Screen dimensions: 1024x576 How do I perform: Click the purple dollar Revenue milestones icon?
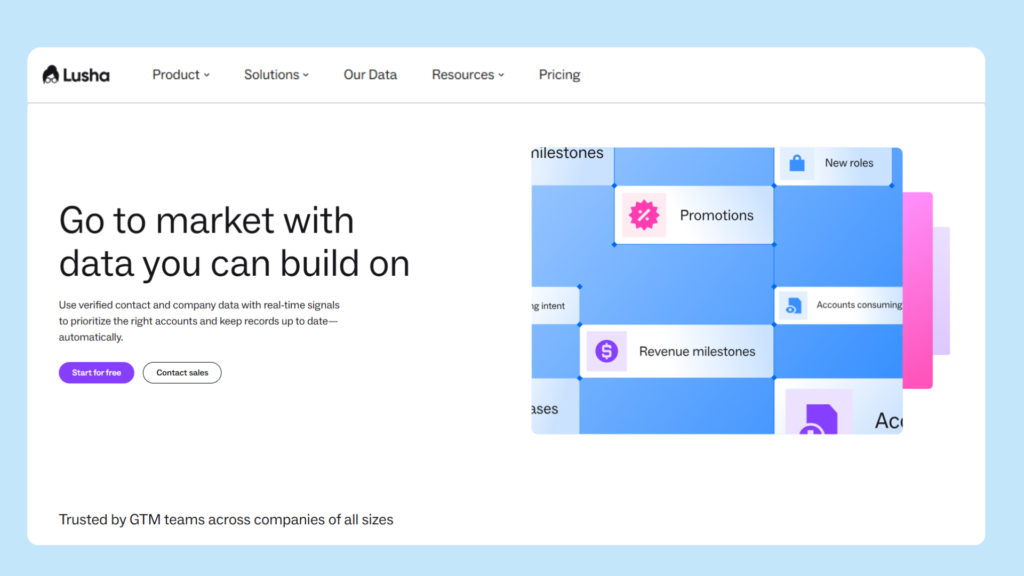[x=606, y=351]
